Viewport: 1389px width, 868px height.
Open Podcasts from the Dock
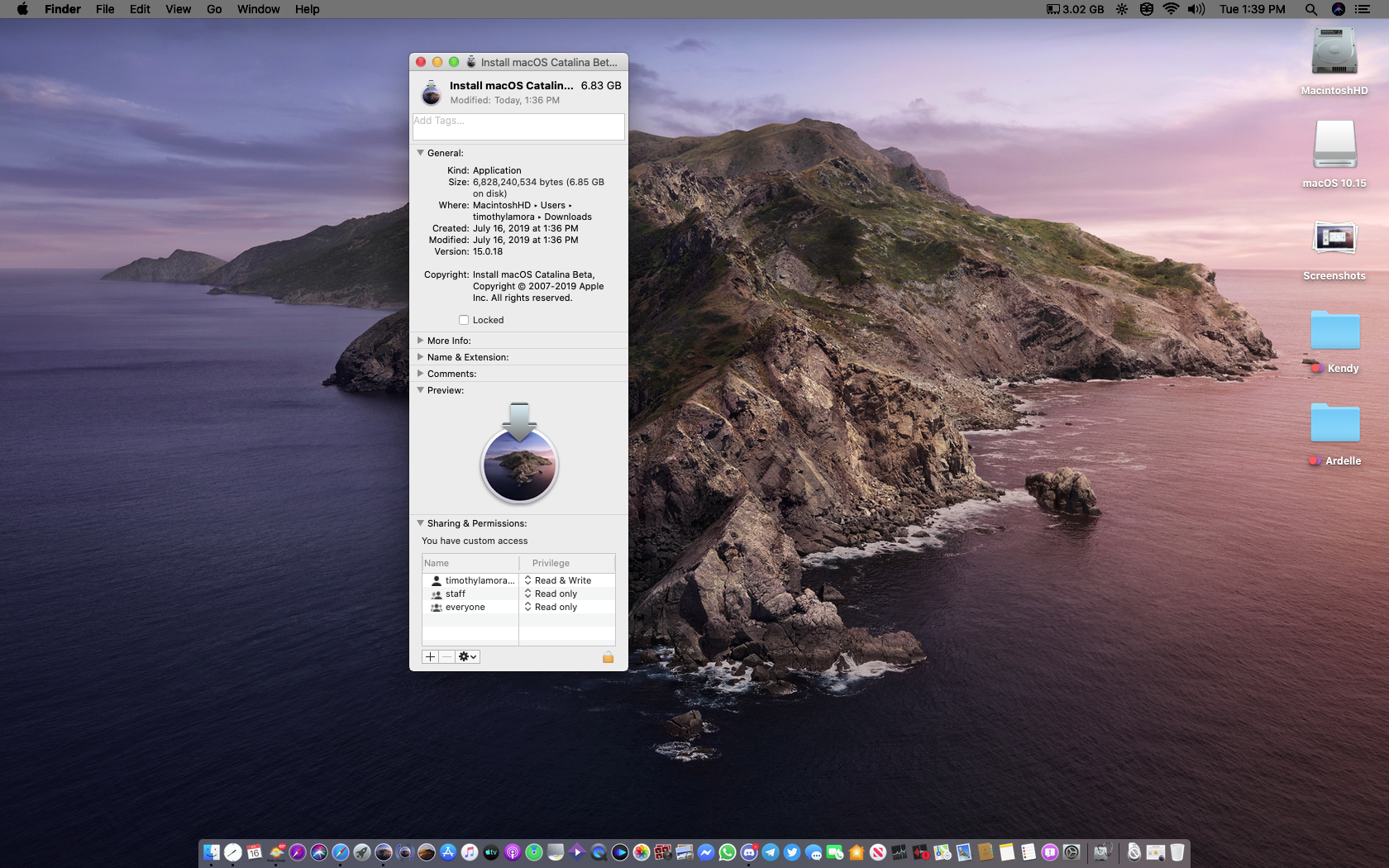tap(513, 852)
